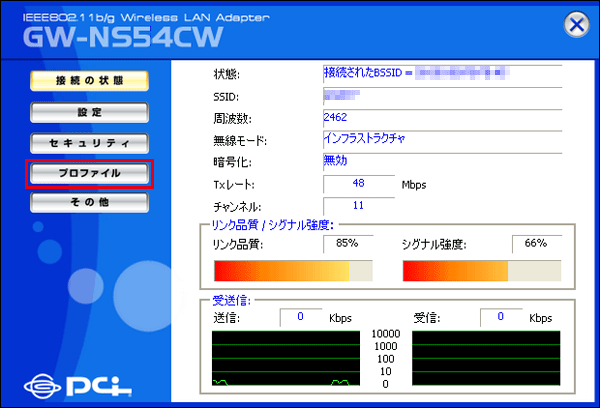This screenshot has width=600, height=408.
Task: Click the Txレート value 48
Action: [359, 183]
